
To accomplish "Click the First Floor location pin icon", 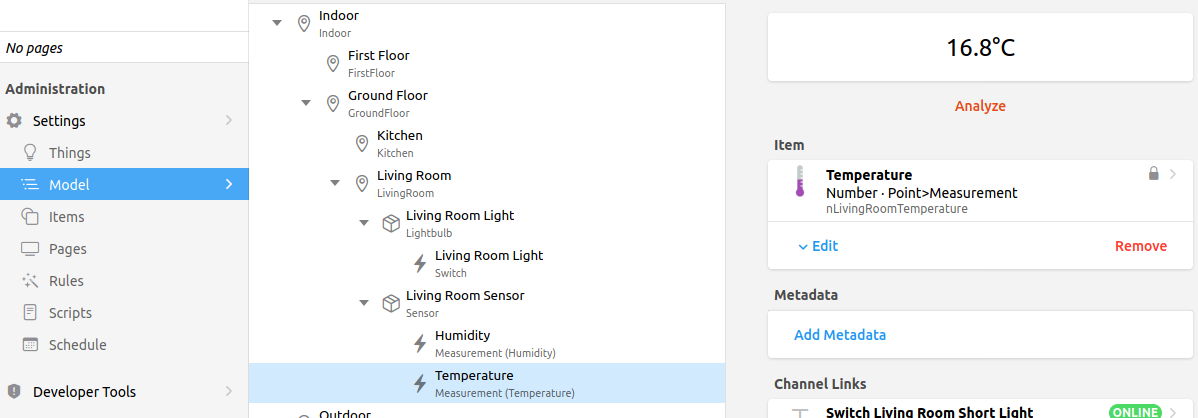I will (333, 64).
